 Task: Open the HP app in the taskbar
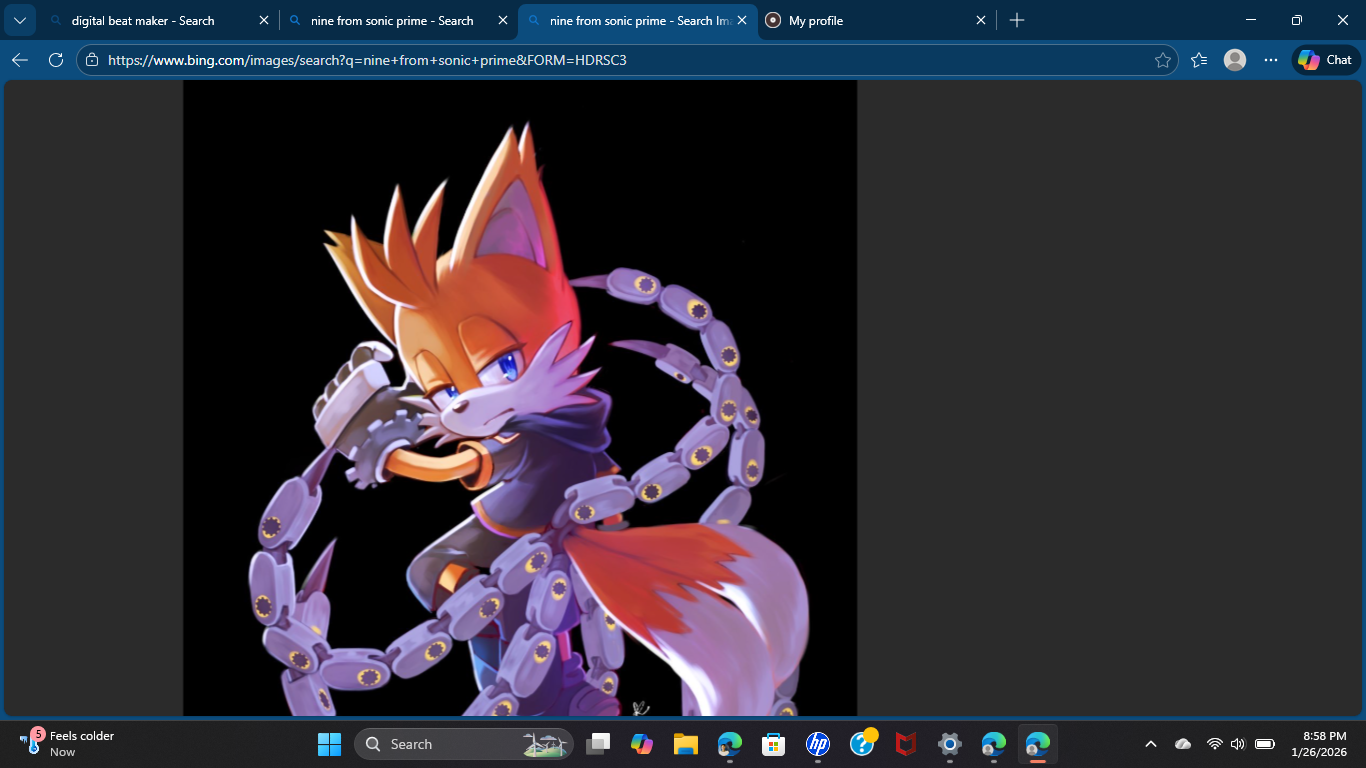pyautogui.click(x=818, y=744)
